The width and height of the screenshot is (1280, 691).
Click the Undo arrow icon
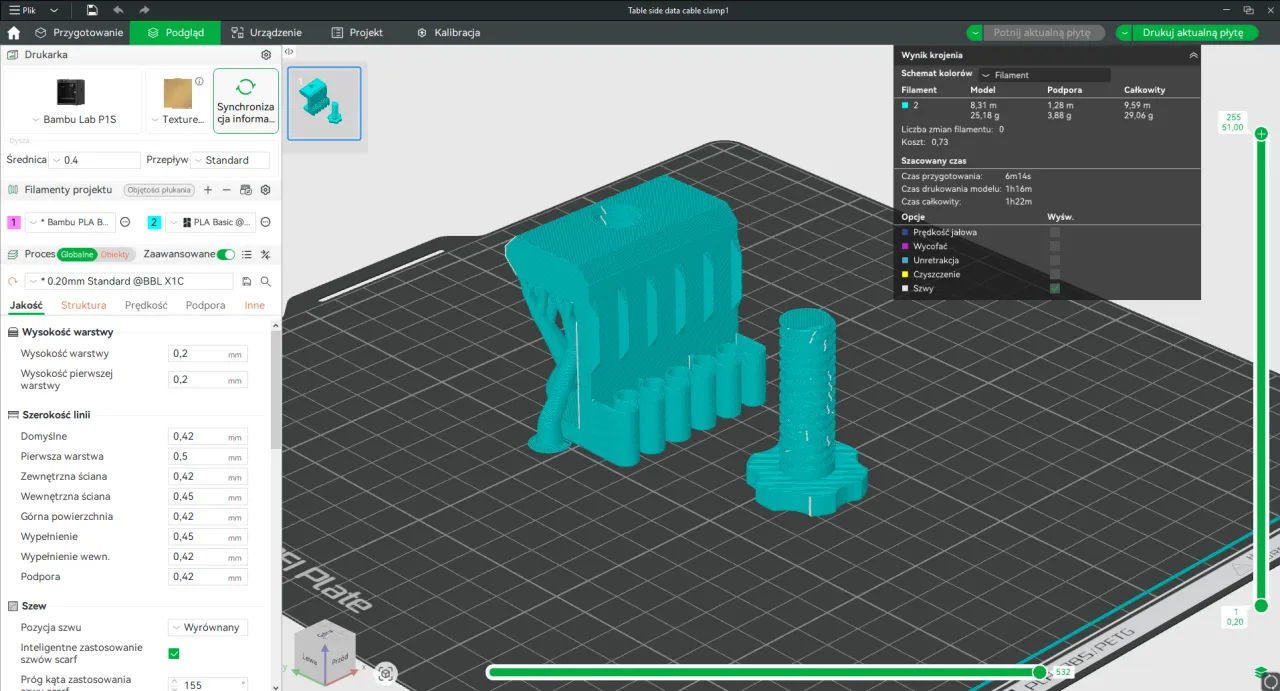pyautogui.click(x=119, y=10)
